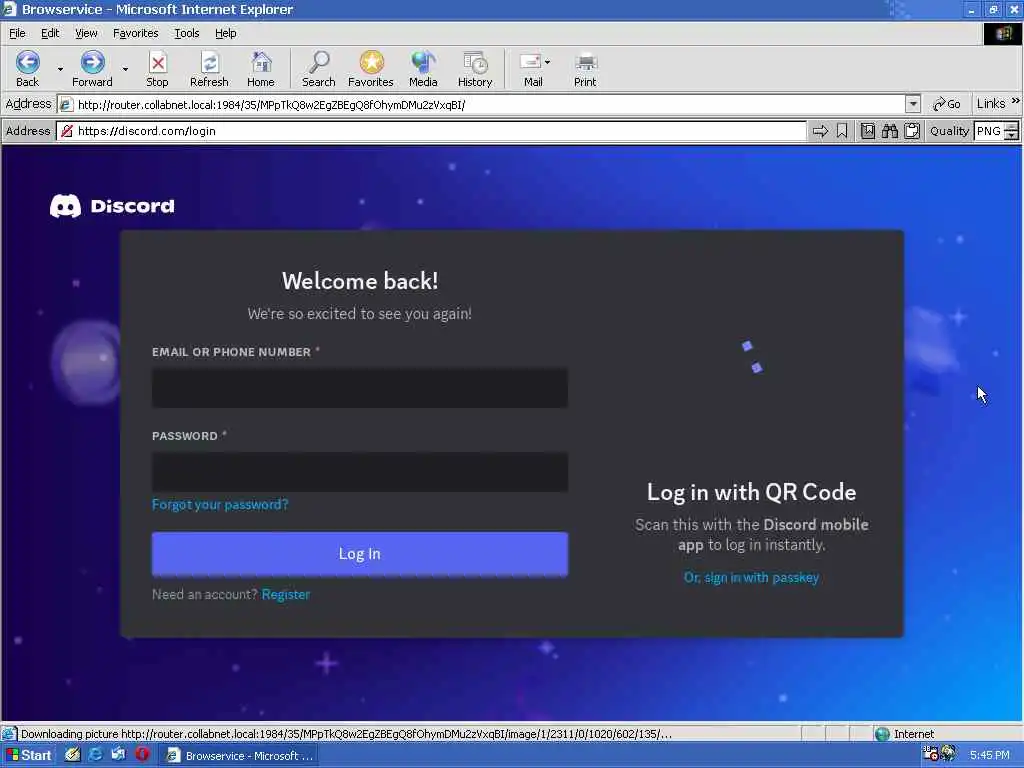Open the Mail dropdown arrow

click(547, 62)
